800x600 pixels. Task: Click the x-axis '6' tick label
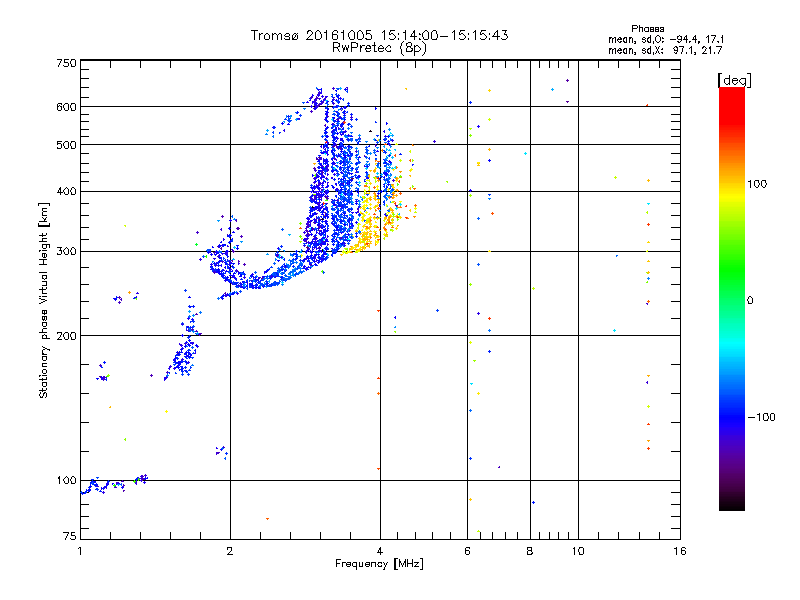(x=467, y=551)
